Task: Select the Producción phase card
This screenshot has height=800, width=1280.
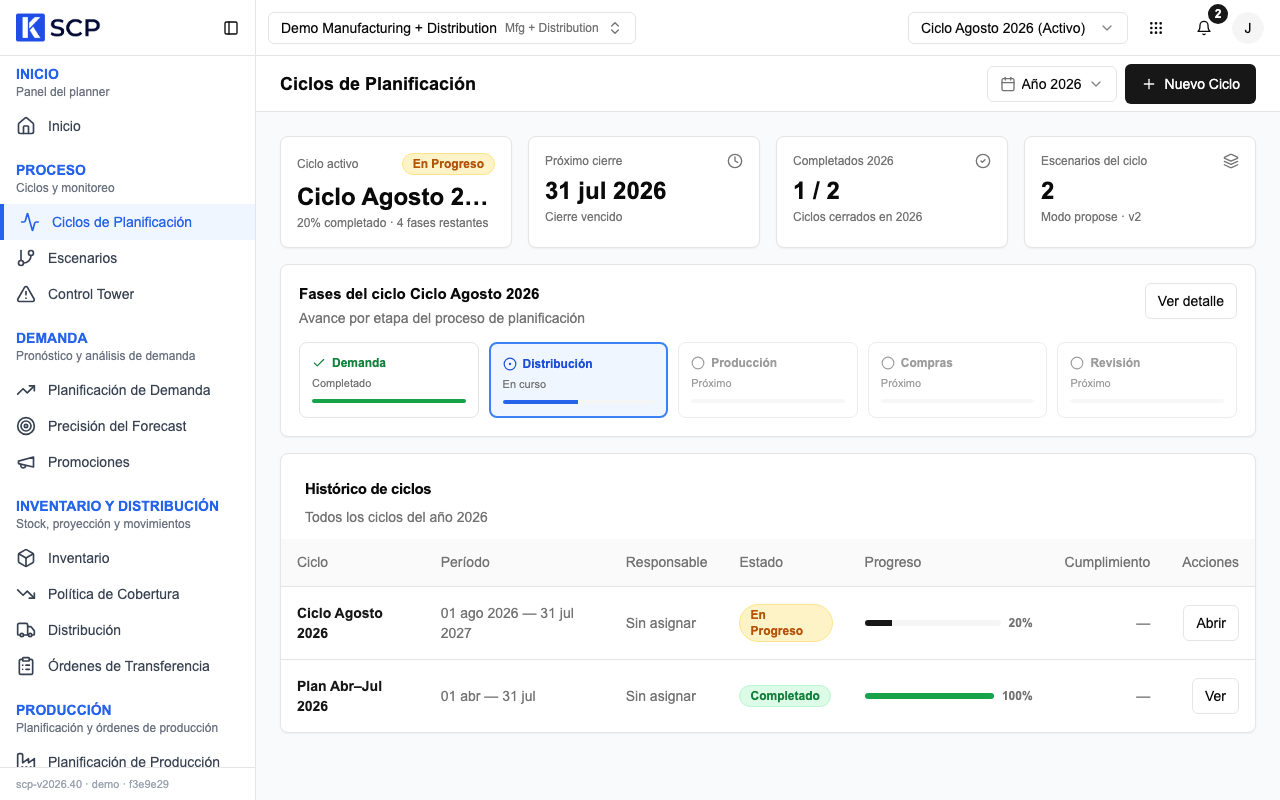Action: pyautogui.click(x=768, y=380)
